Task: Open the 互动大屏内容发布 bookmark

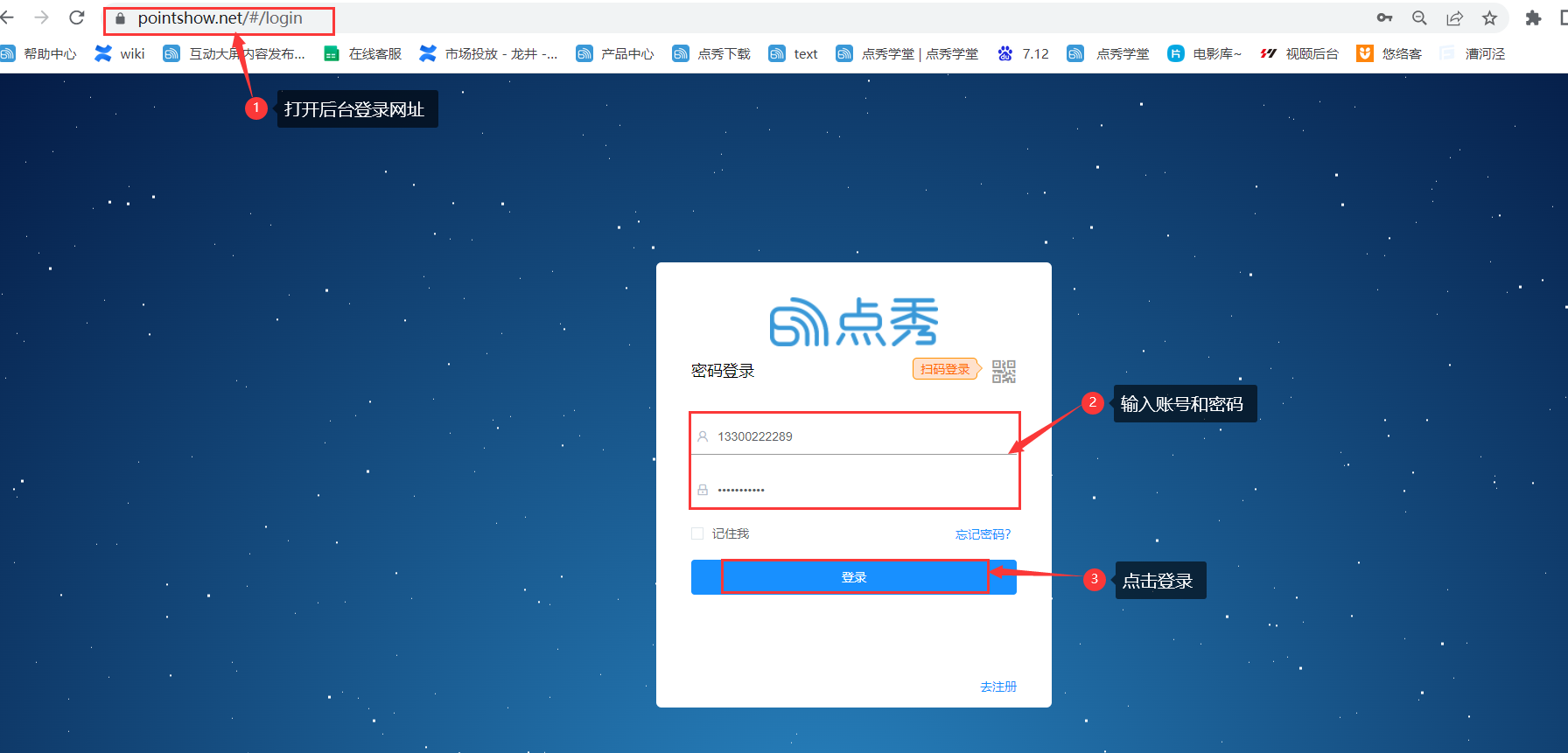Action: 234,53
